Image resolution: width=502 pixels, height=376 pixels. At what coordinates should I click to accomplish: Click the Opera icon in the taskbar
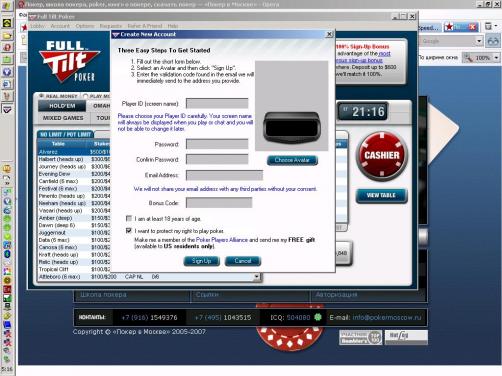7,47
